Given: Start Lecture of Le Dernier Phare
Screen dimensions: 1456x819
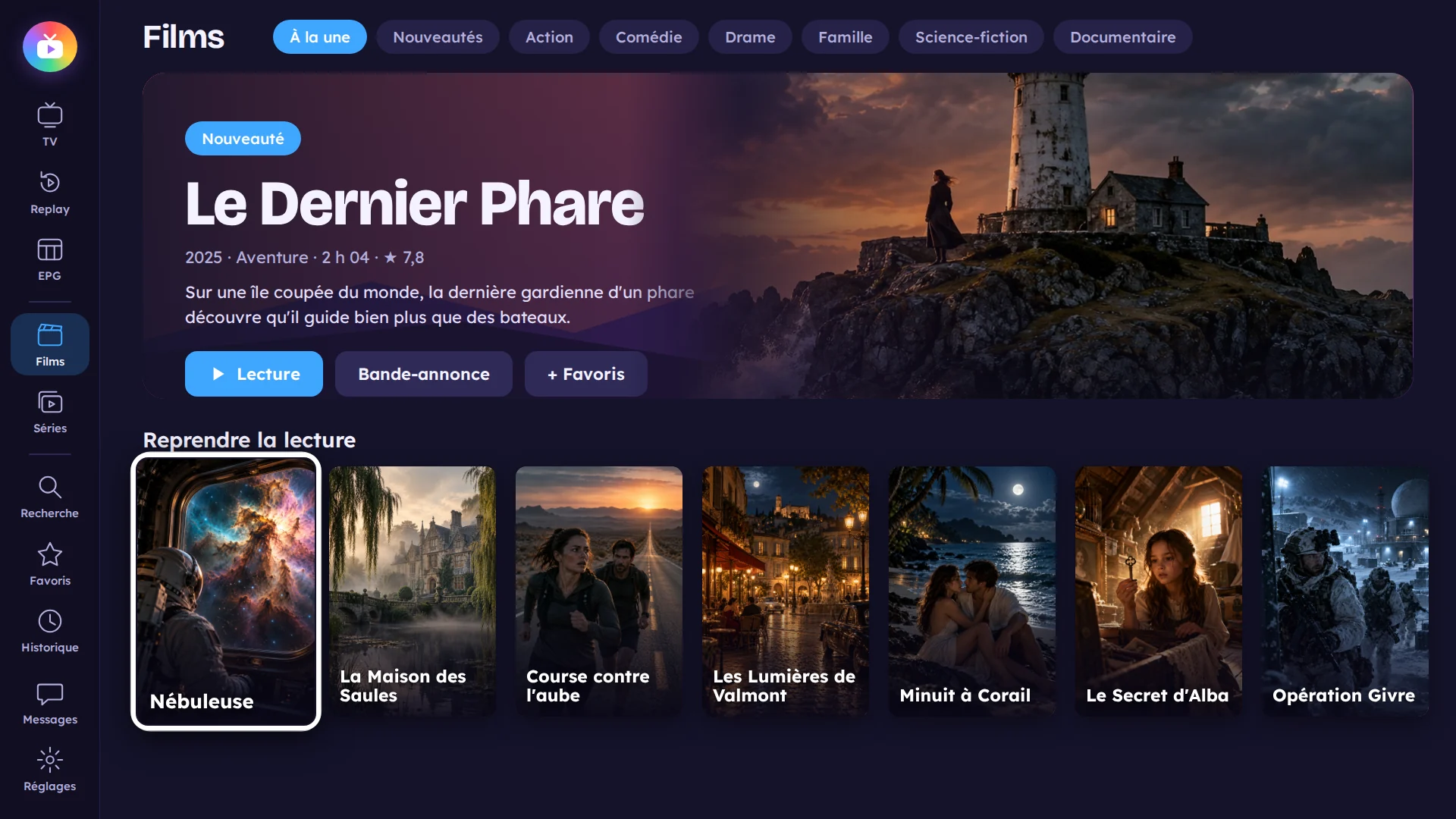Looking at the screenshot, I should pos(254,374).
